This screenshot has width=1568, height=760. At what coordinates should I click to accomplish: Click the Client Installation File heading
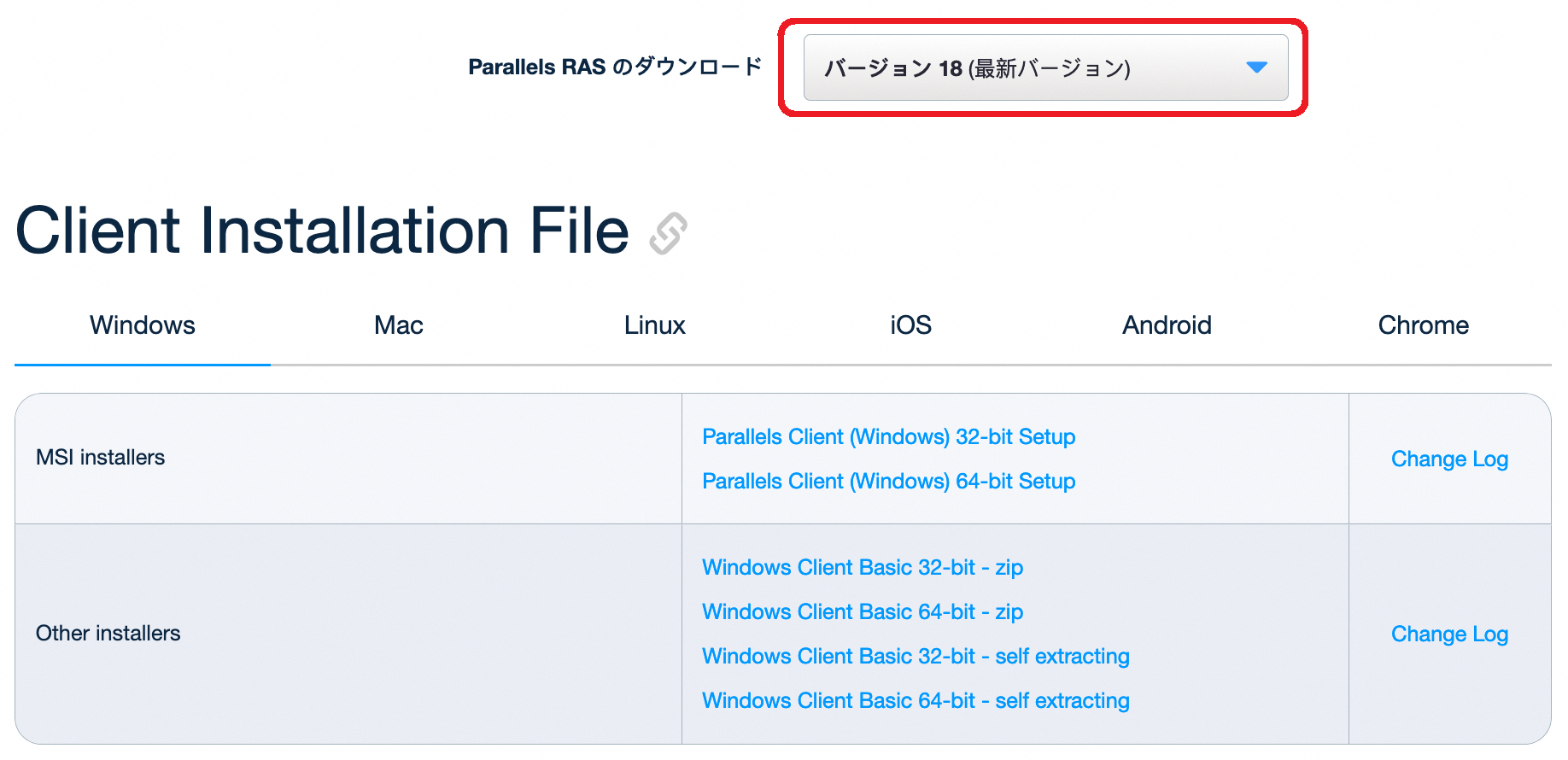click(322, 231)
